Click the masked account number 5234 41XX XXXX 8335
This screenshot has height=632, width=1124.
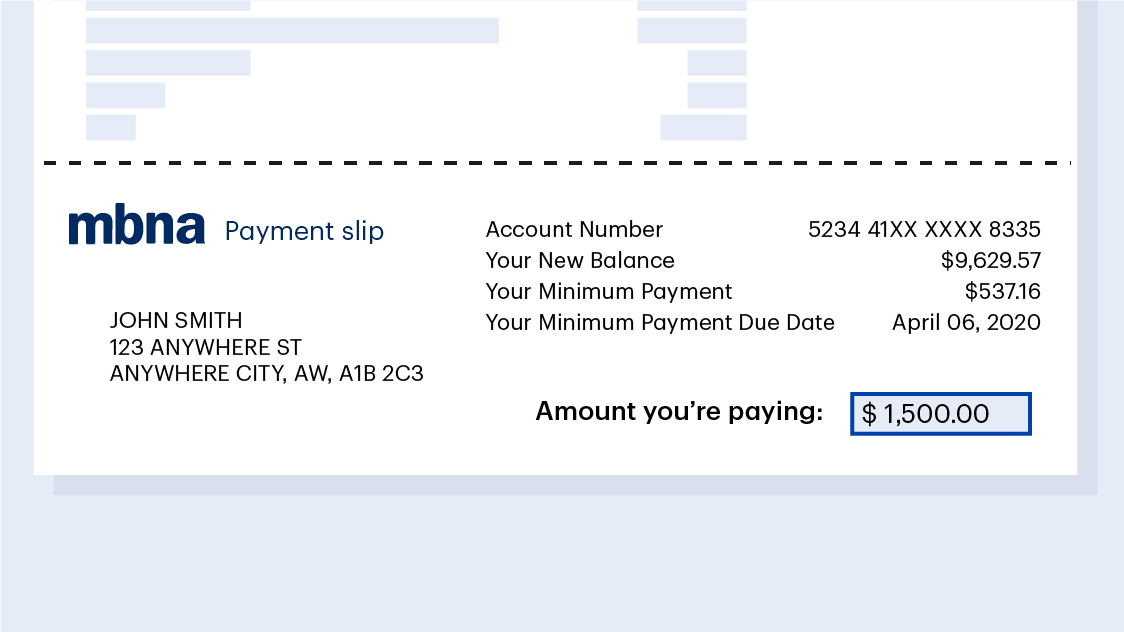924,230
